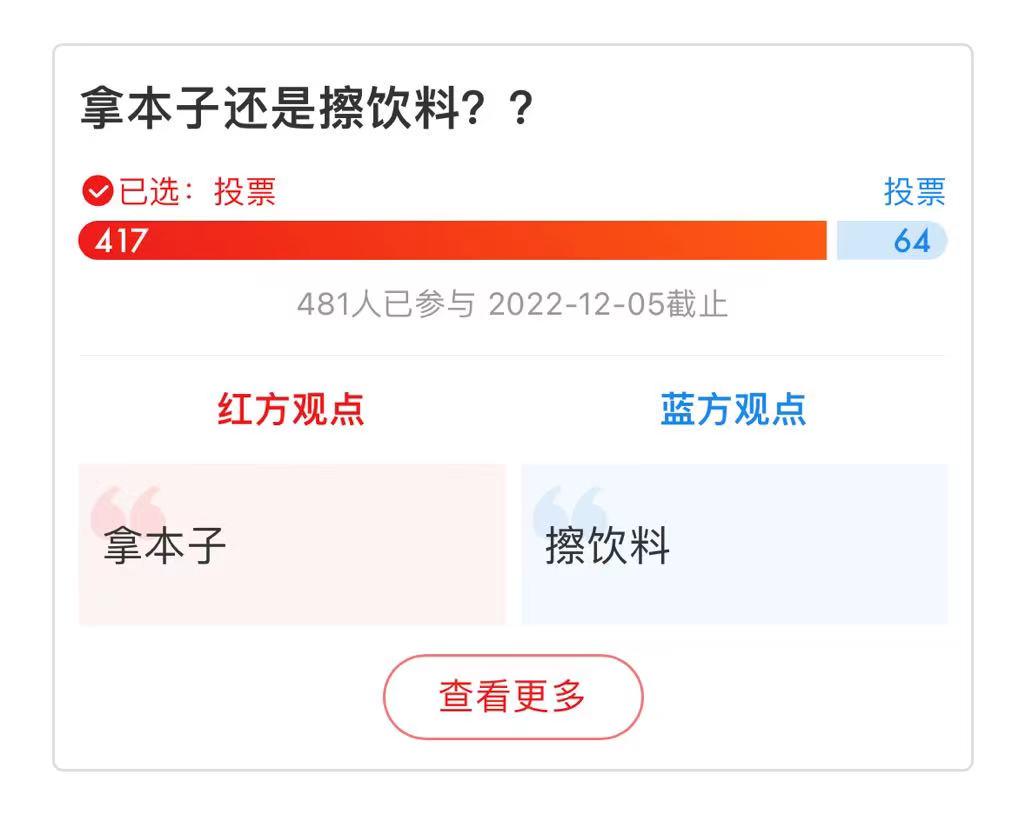Click the 2022-12-05截止 deadline text

(x=610, y=308)
